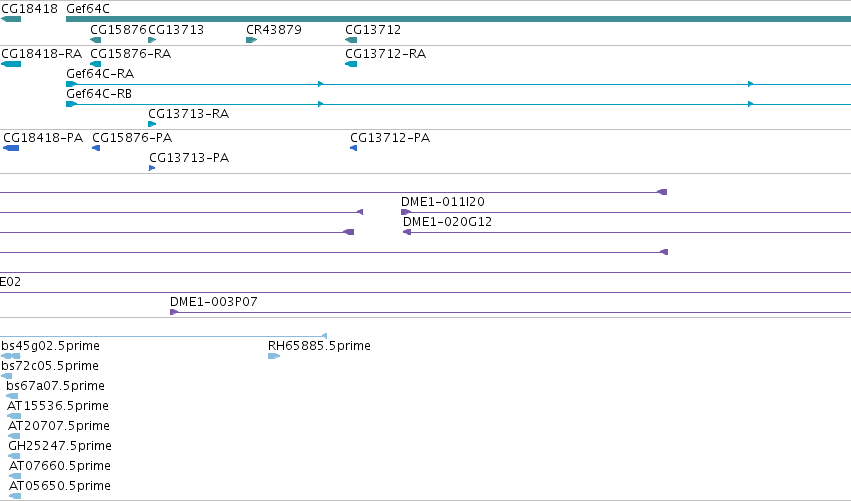Viewport: 851px width, 501px height.
Task: Click the GH25247.5prime label
Action: click(x=60, y=446)
